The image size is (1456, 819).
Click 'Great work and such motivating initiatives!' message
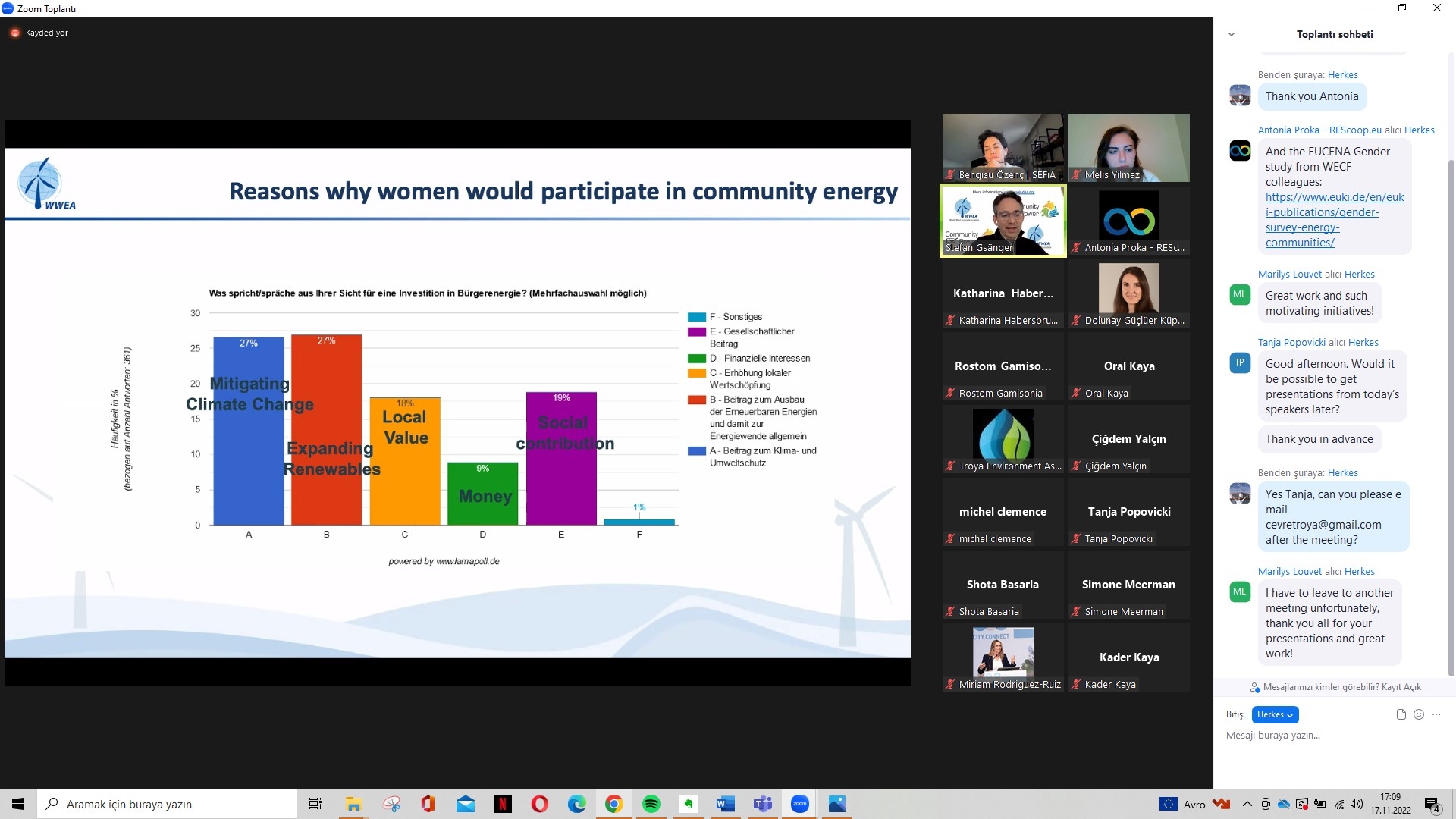1319,303
